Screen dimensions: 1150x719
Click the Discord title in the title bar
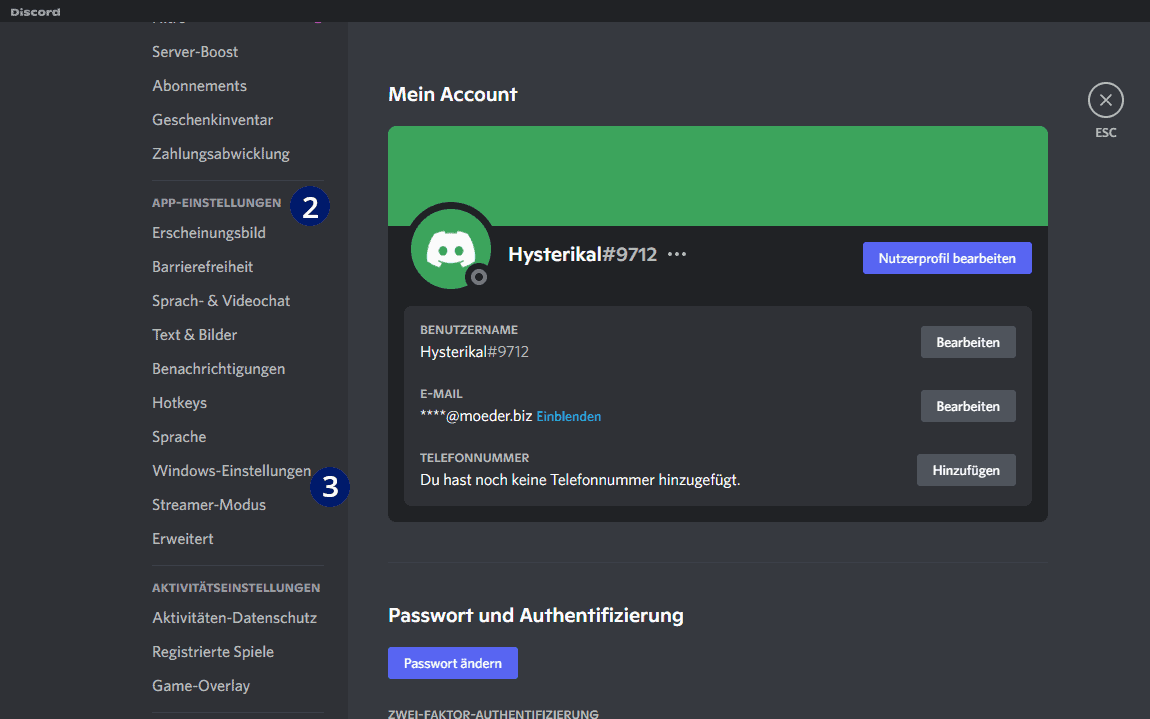pyautogui.click(x=35, y=12)
